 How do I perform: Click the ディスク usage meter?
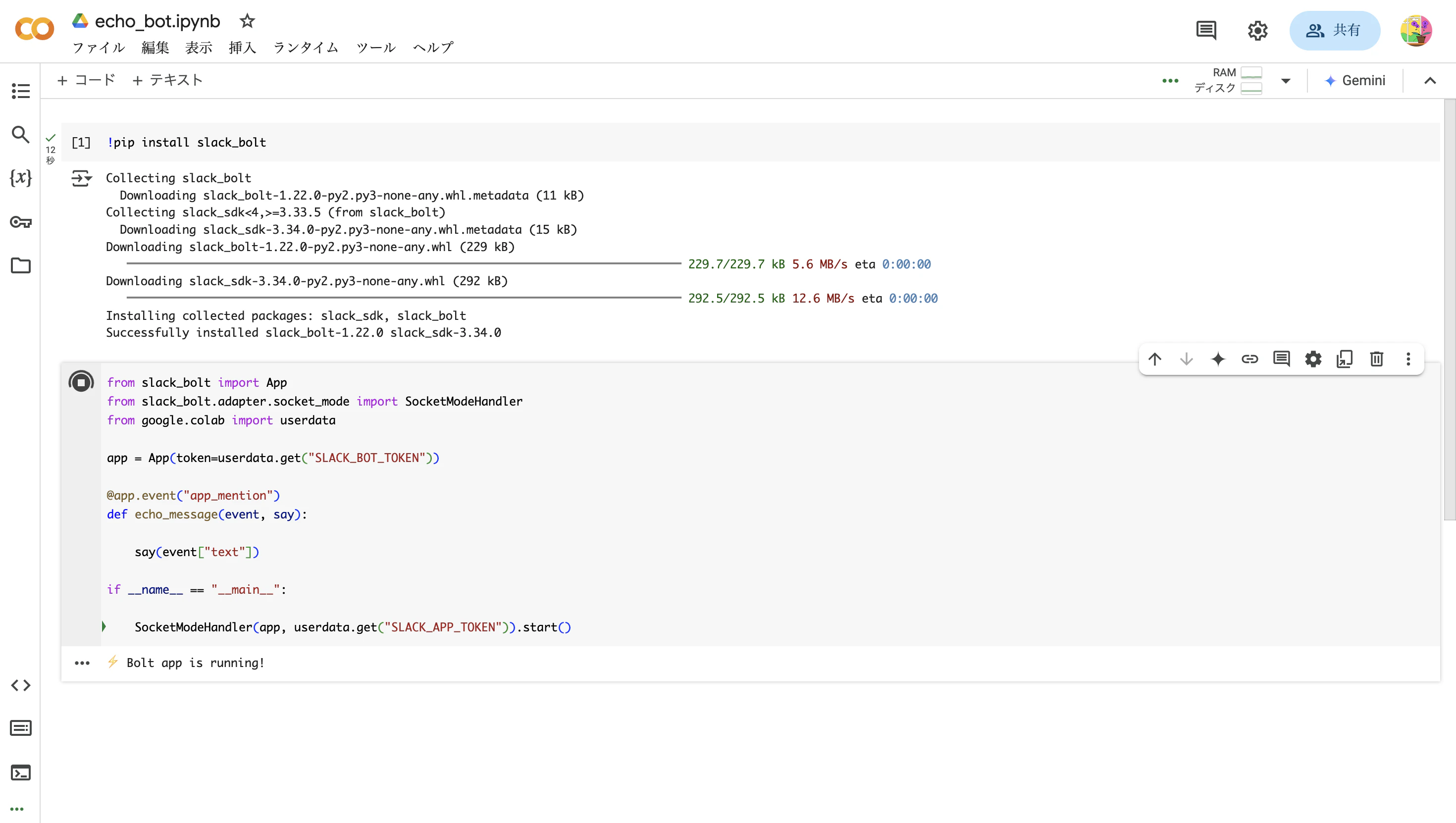pyautogui.click(x=1251, y=88)
